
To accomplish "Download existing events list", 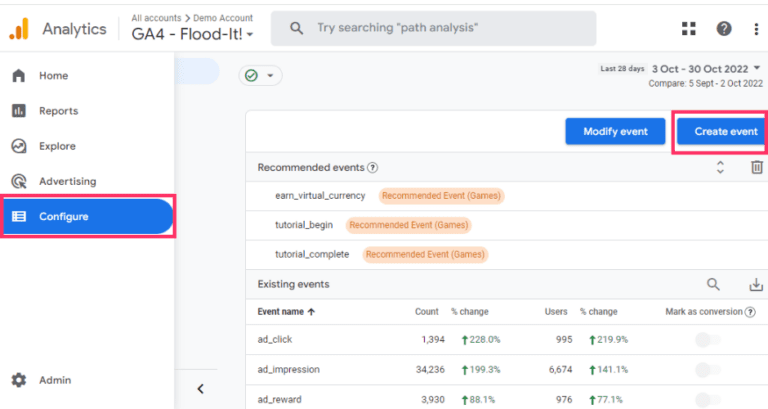I will (x=756, y=285).
